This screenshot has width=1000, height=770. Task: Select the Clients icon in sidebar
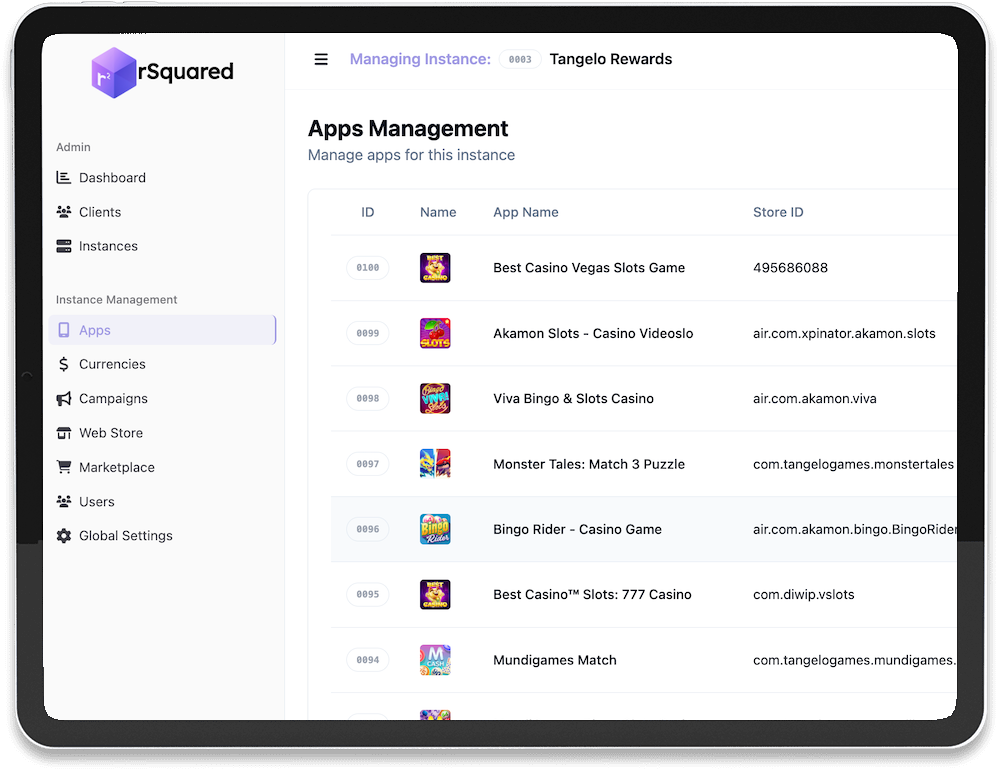[62, 211]
